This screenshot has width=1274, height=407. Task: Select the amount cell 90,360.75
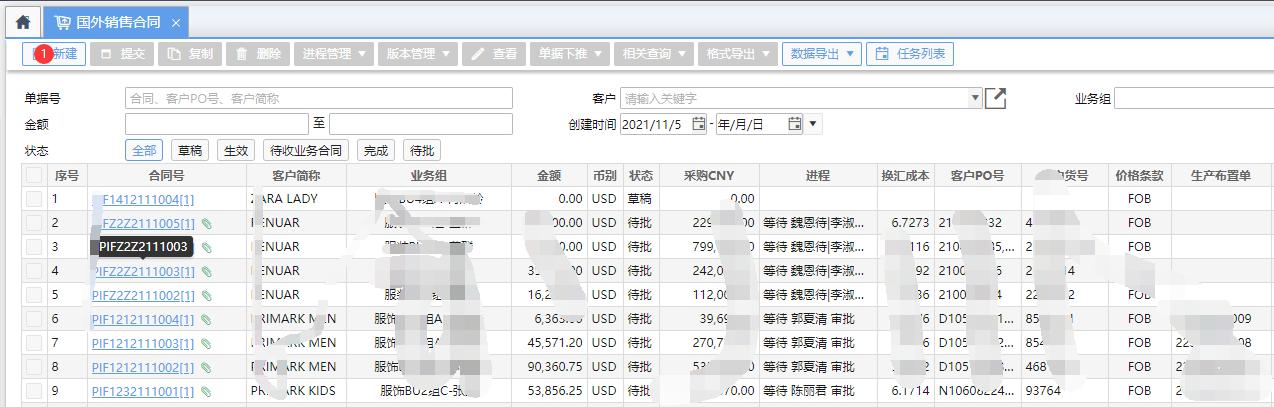tap(549, 367)
